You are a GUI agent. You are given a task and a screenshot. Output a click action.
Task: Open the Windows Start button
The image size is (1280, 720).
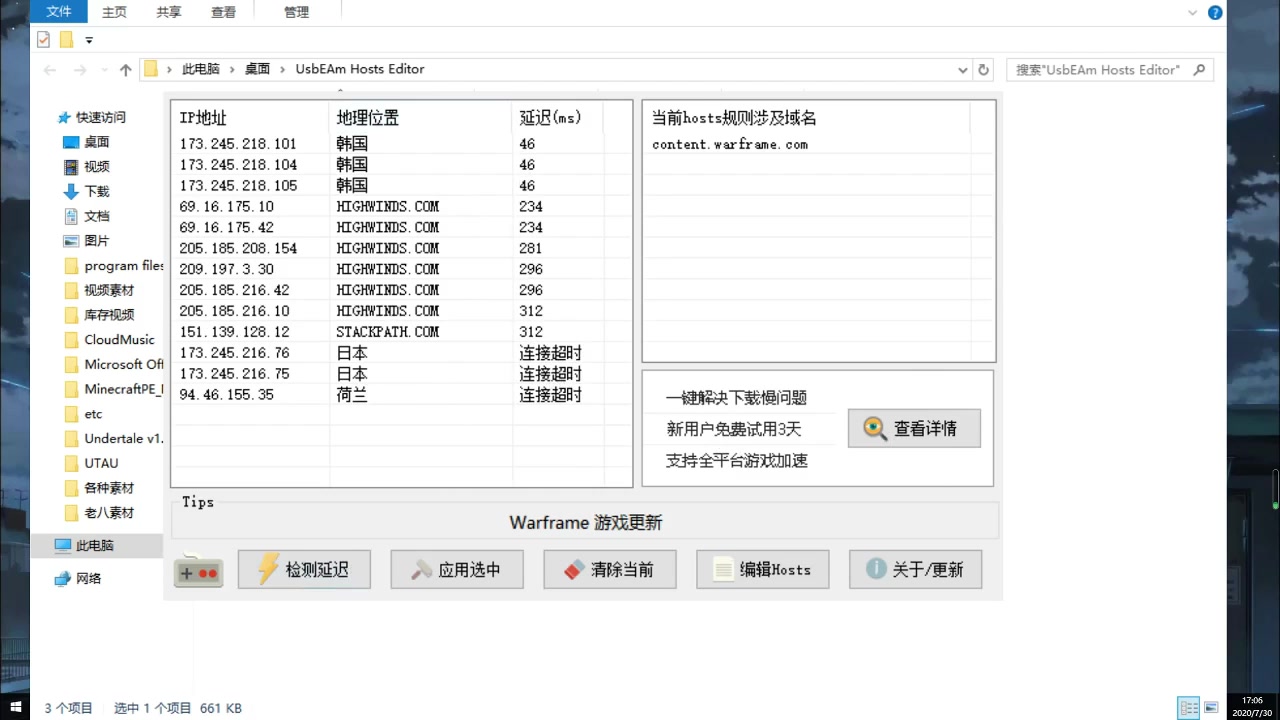[15, 707]
